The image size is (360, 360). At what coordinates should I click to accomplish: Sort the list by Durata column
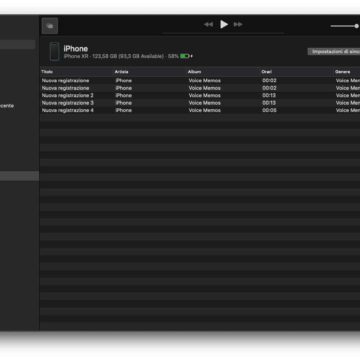pyautogui.click(x=267, y=72)
